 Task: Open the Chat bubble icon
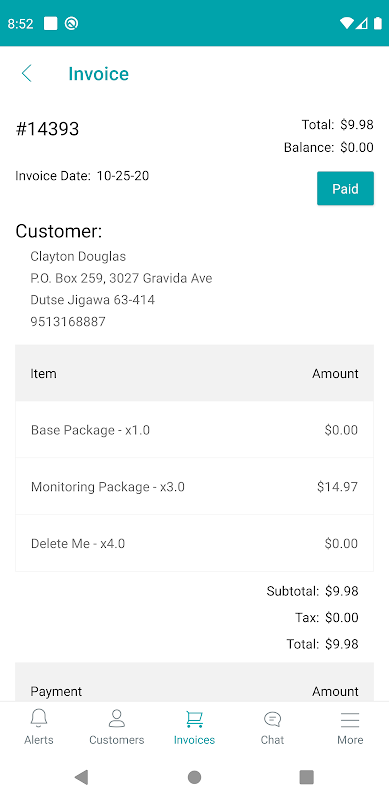(x=272, y=719)
